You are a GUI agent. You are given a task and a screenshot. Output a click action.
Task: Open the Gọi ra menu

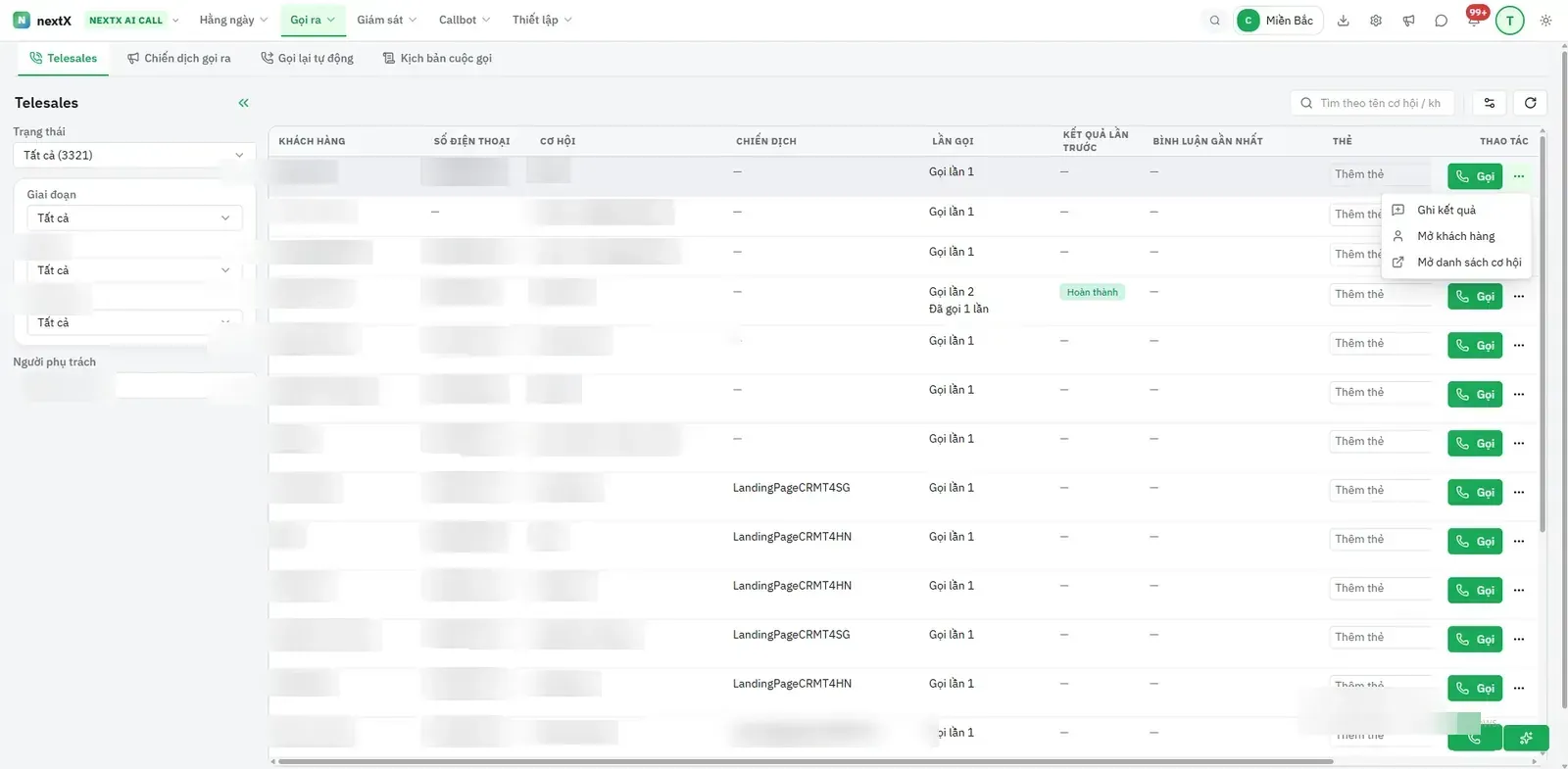point(313,20)
